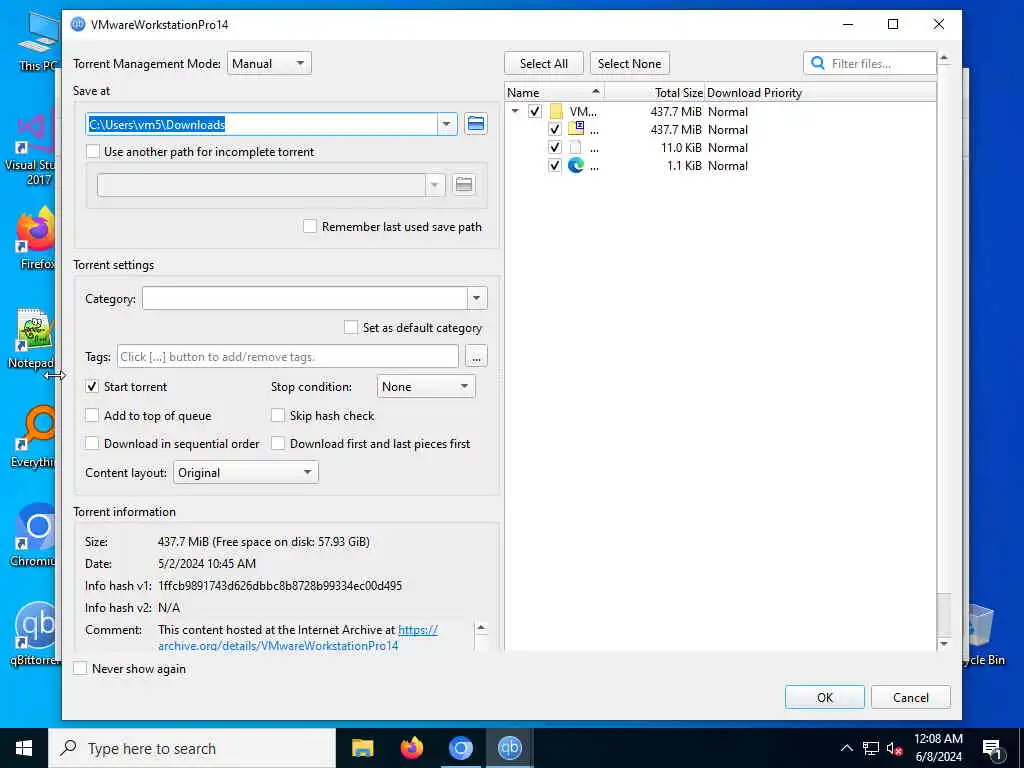The width and height of the screenshot is (1024, 768).
Task: Sort by Total Size column header
Action: (x=654, y=92)
